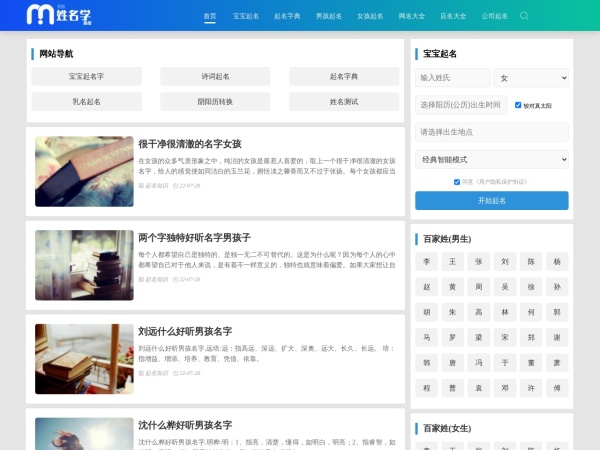Select surname 张 in 百家姓(男生)
This screenshot has height=450, width=600.
click(479, 262)
